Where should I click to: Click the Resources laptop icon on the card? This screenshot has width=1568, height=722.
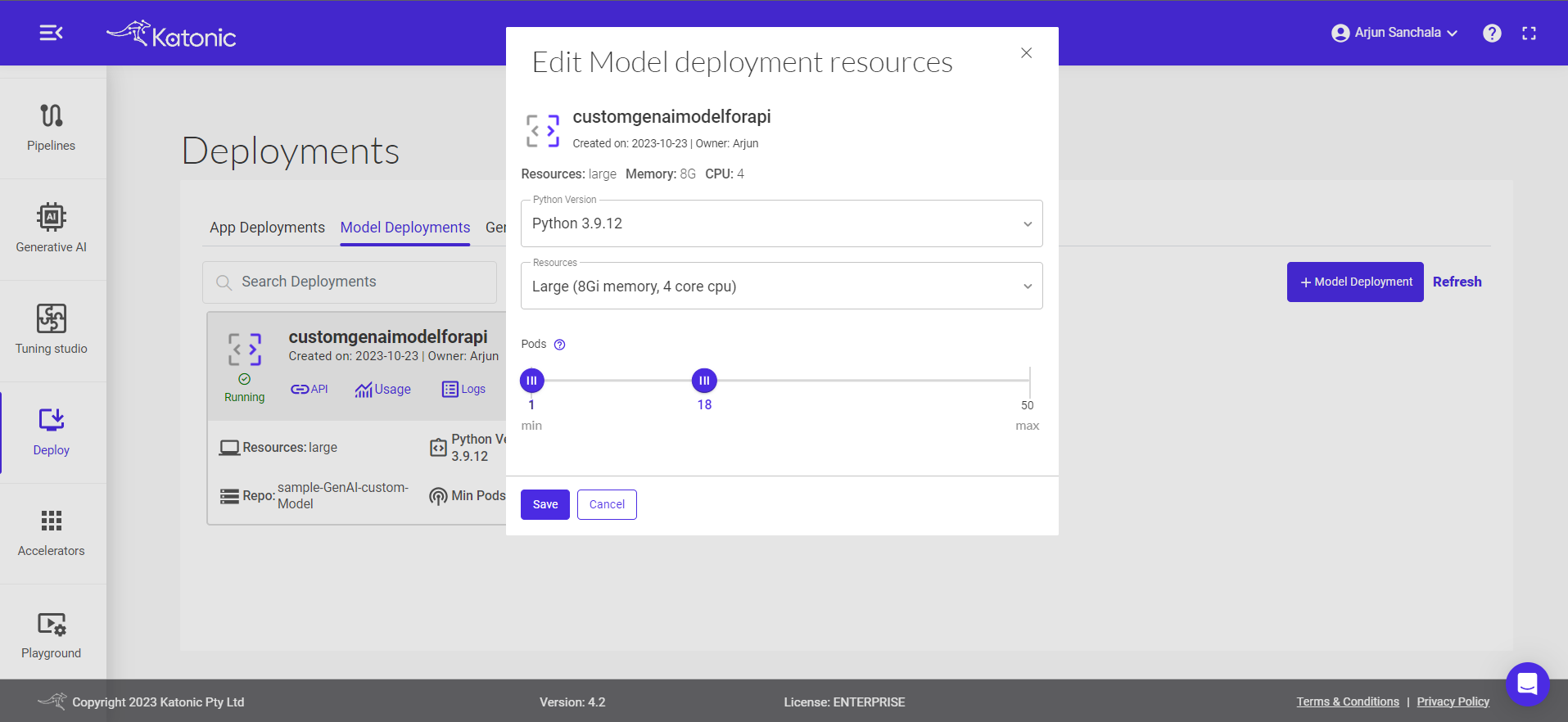(x=229, y=448)
